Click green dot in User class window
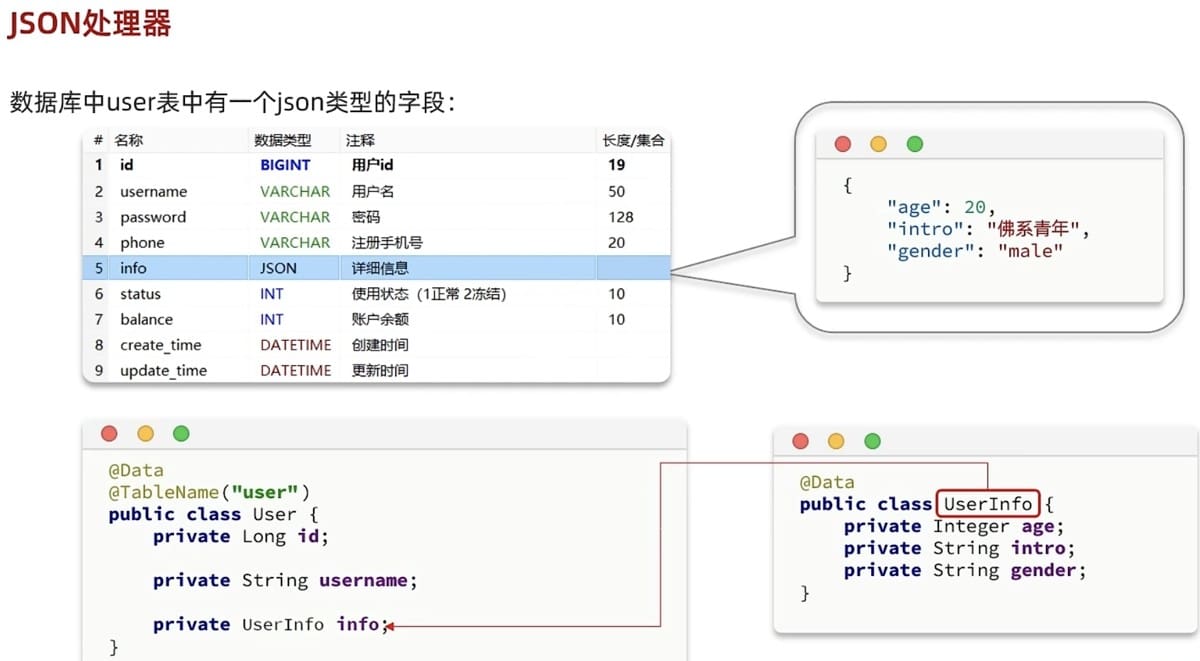 pos(181,434)
